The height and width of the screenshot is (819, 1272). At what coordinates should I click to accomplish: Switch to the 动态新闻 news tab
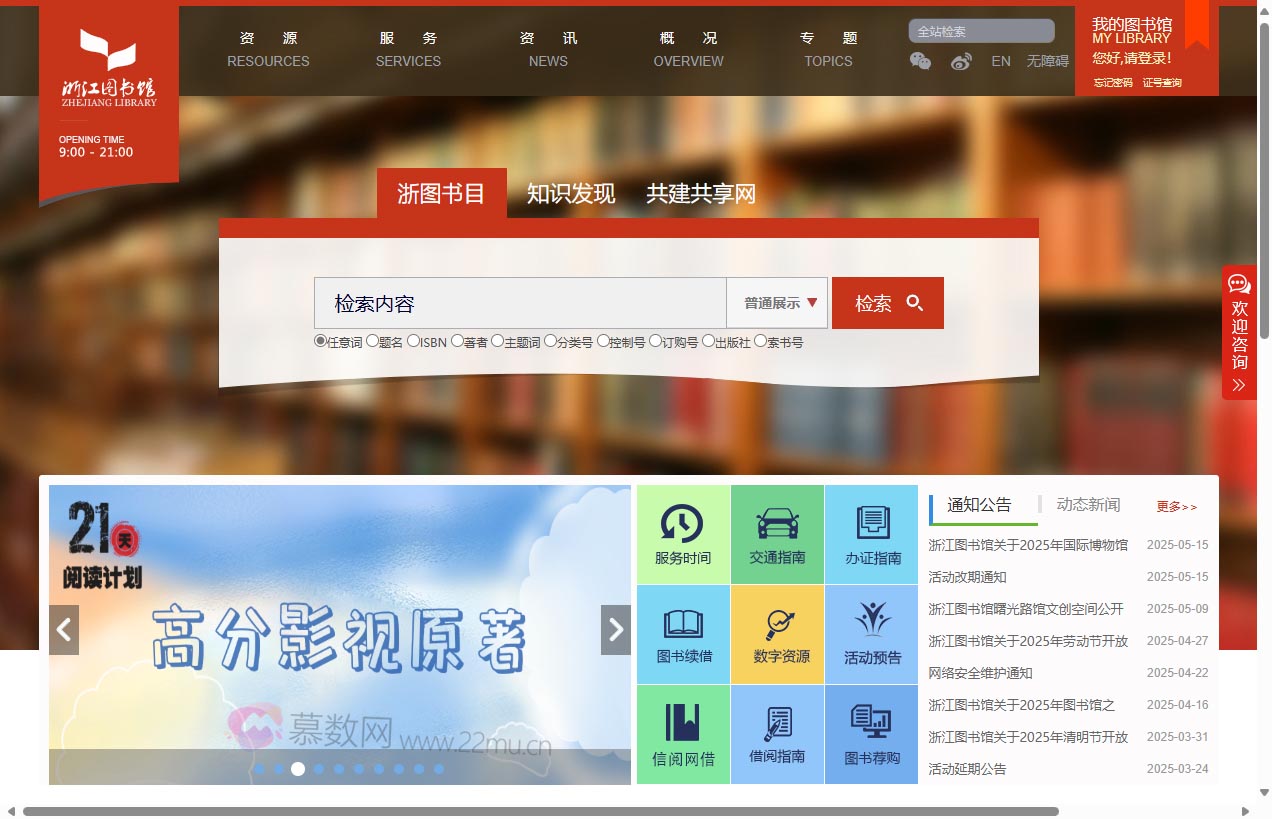tap(1086, 506)
